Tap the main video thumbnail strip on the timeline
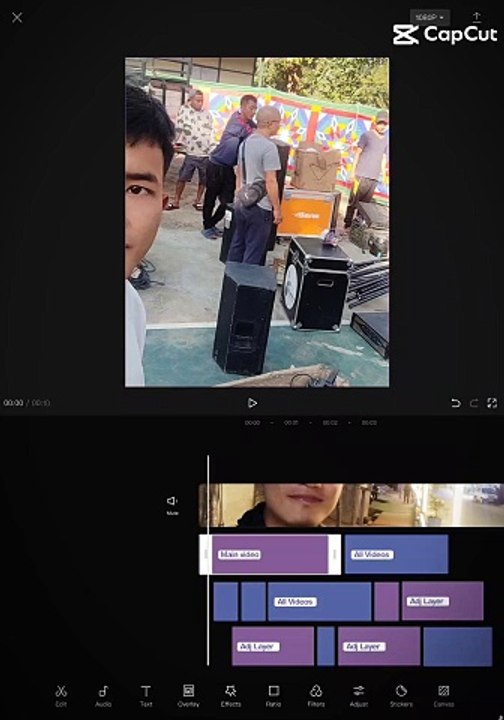 click(x=351, y=505)
